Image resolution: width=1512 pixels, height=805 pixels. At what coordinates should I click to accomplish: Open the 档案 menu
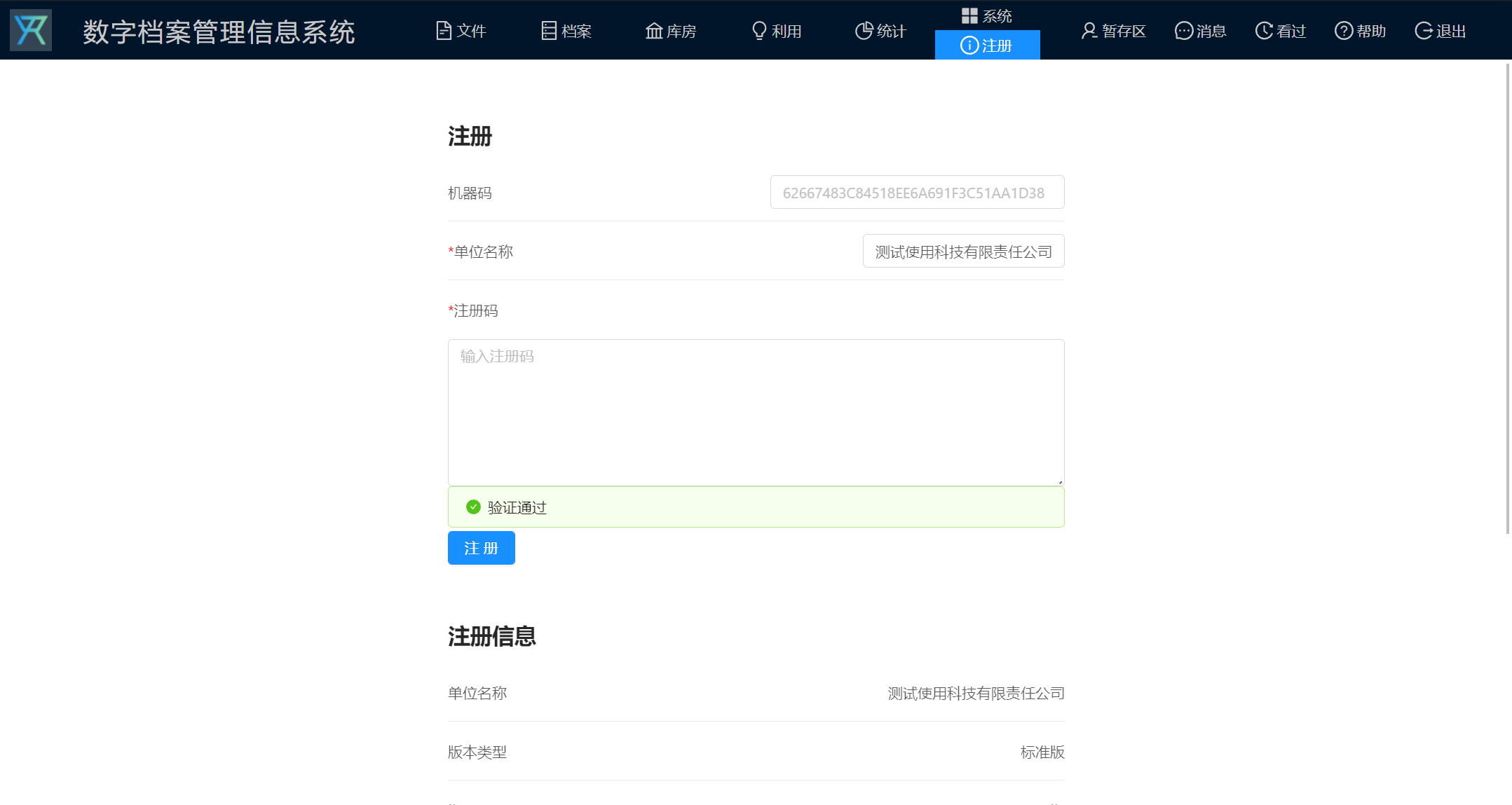[x=566, y=31]
